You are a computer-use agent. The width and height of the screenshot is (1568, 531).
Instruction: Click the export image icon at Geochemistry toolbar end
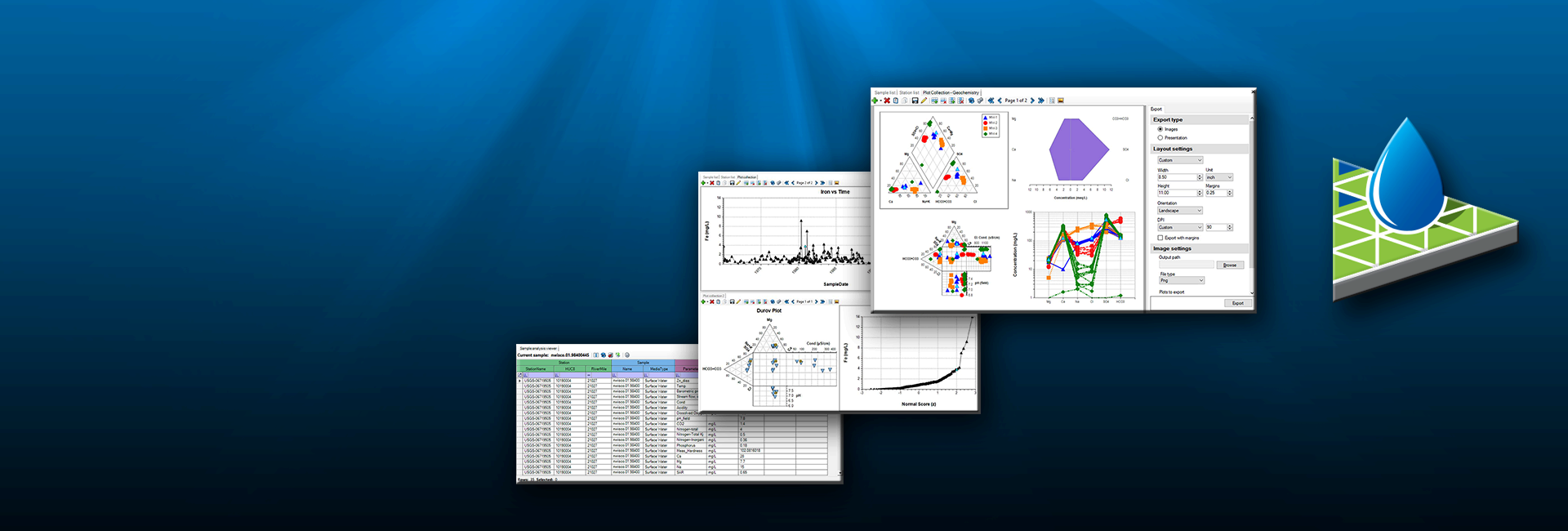point(1061,100)
